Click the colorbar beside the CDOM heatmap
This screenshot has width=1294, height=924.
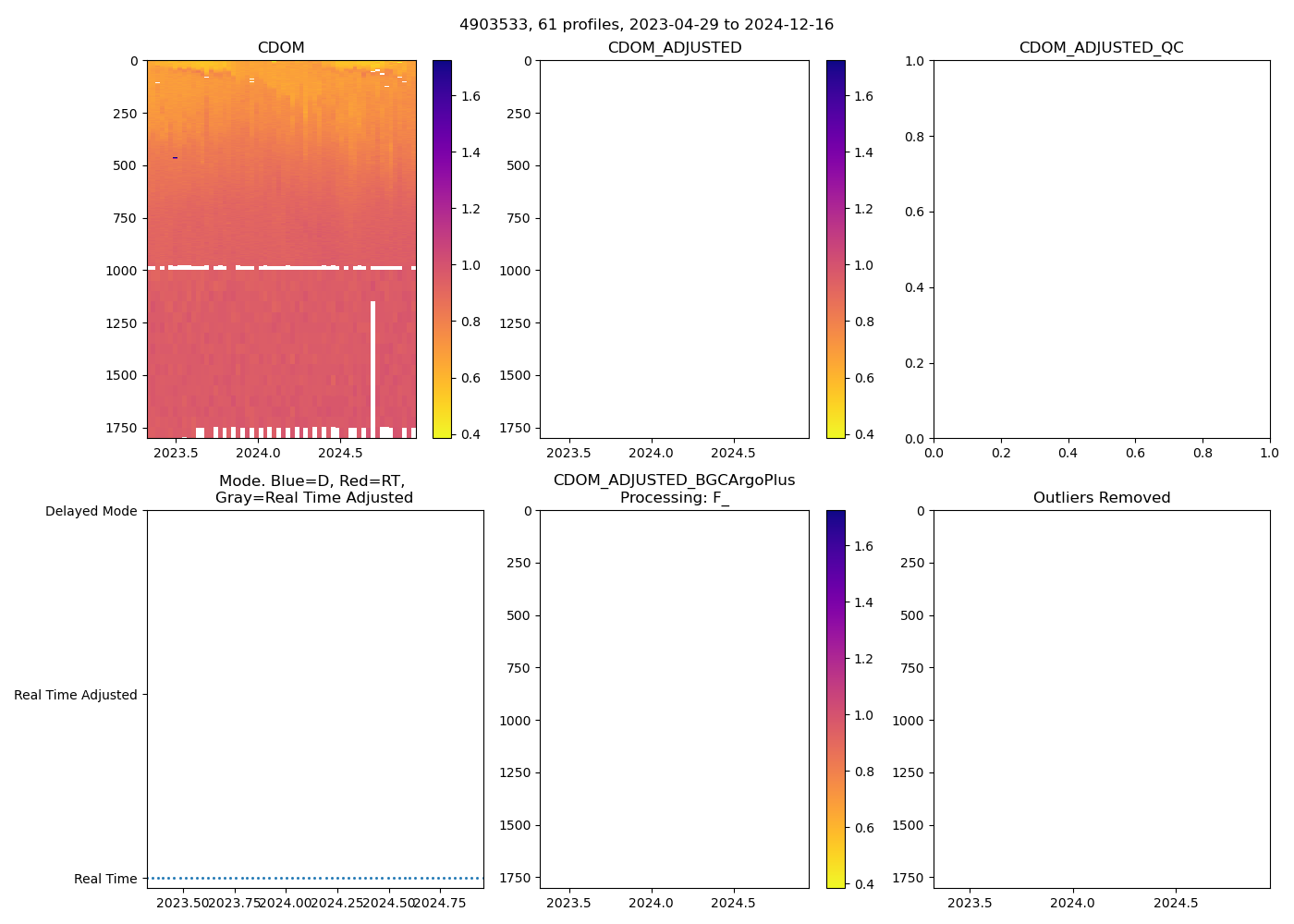(x=442, y=249)
